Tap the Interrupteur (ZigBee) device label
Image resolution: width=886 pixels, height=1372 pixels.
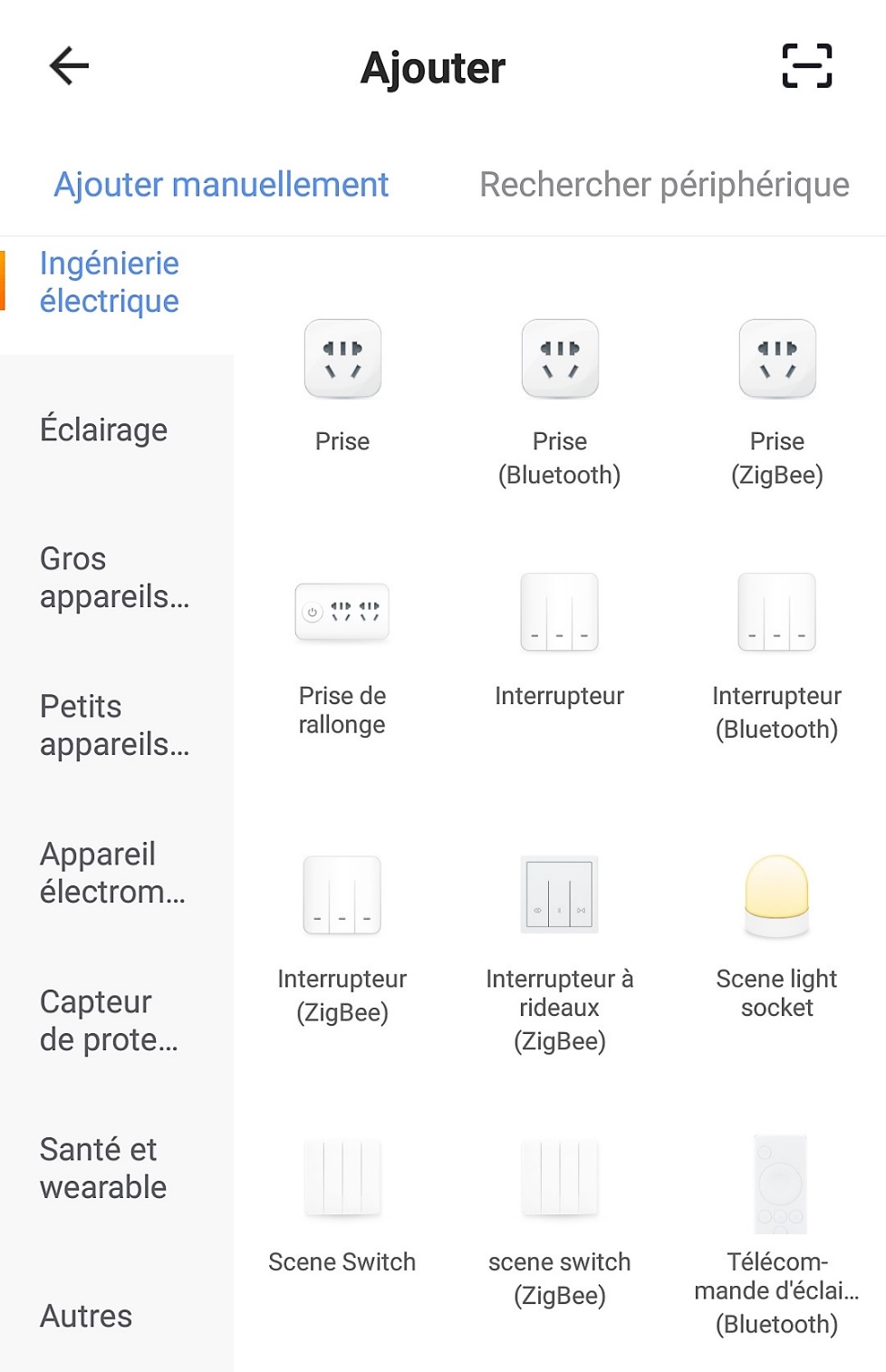point(342,995)
